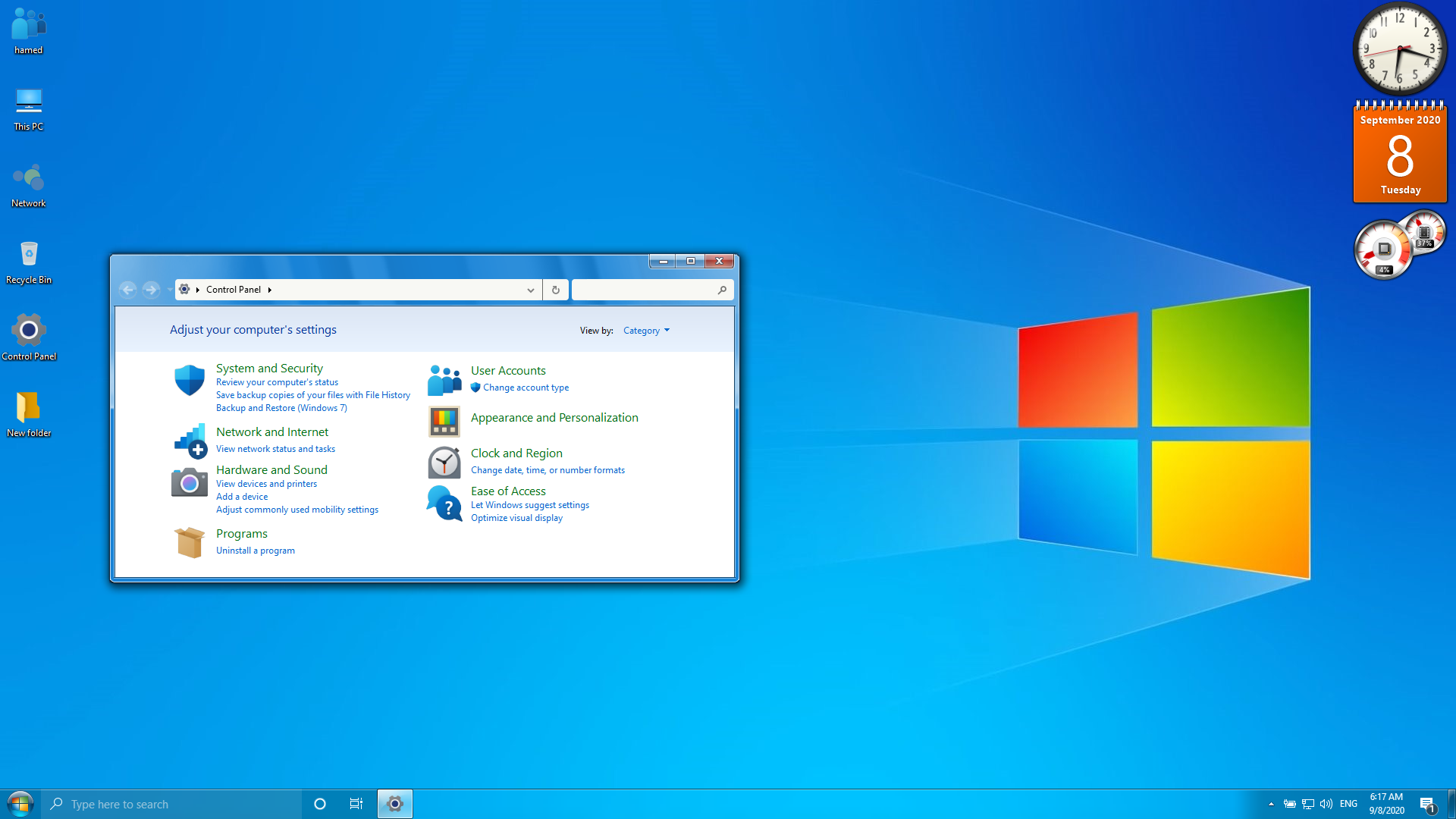This screenshot has height=819, width=1456.
Task: Click the Control Panel search field
Action: point(643,290)
